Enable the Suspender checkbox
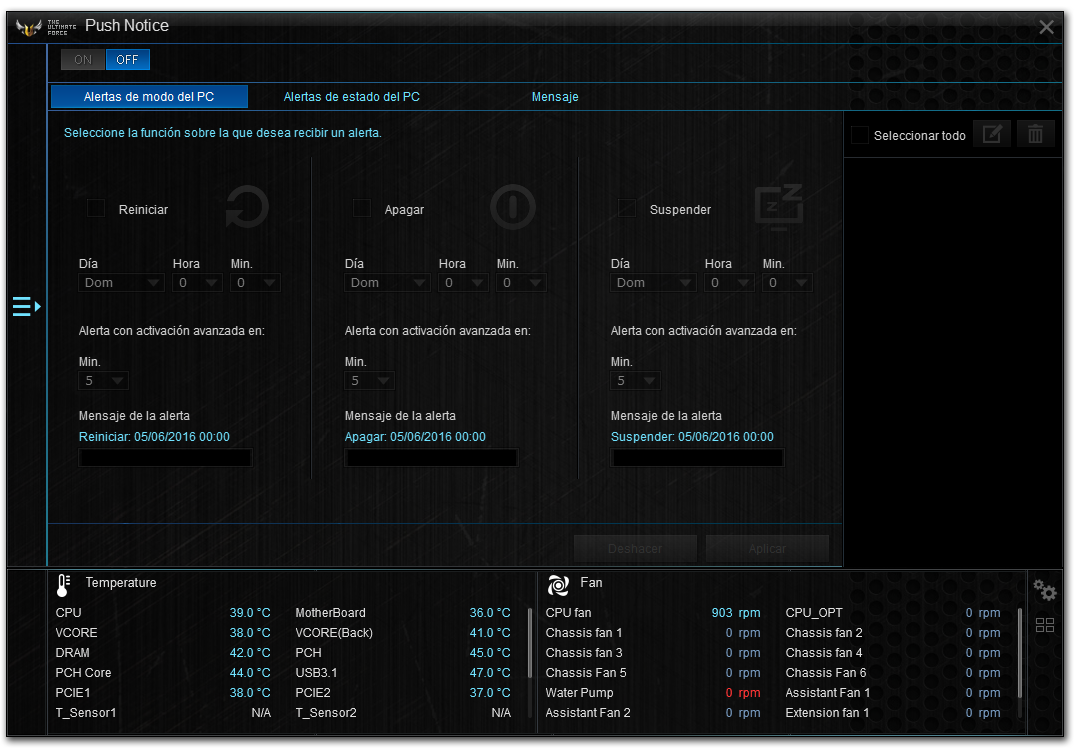Viewport: 1080px width, 749px height. coord(627,208)
